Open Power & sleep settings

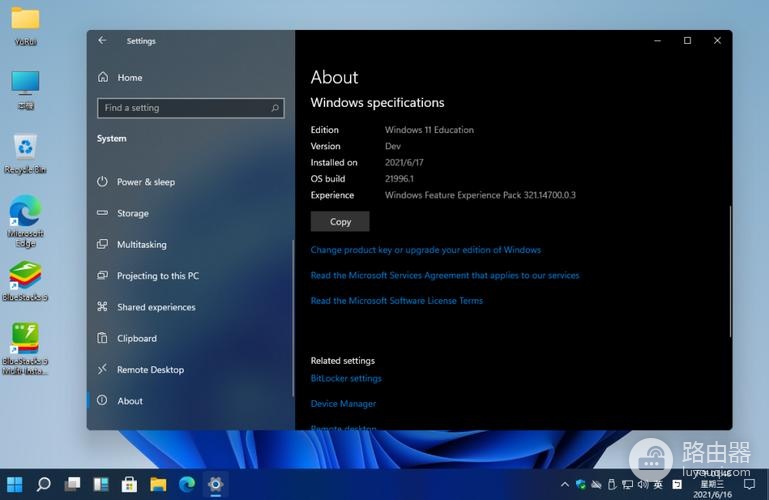(146, 182)
